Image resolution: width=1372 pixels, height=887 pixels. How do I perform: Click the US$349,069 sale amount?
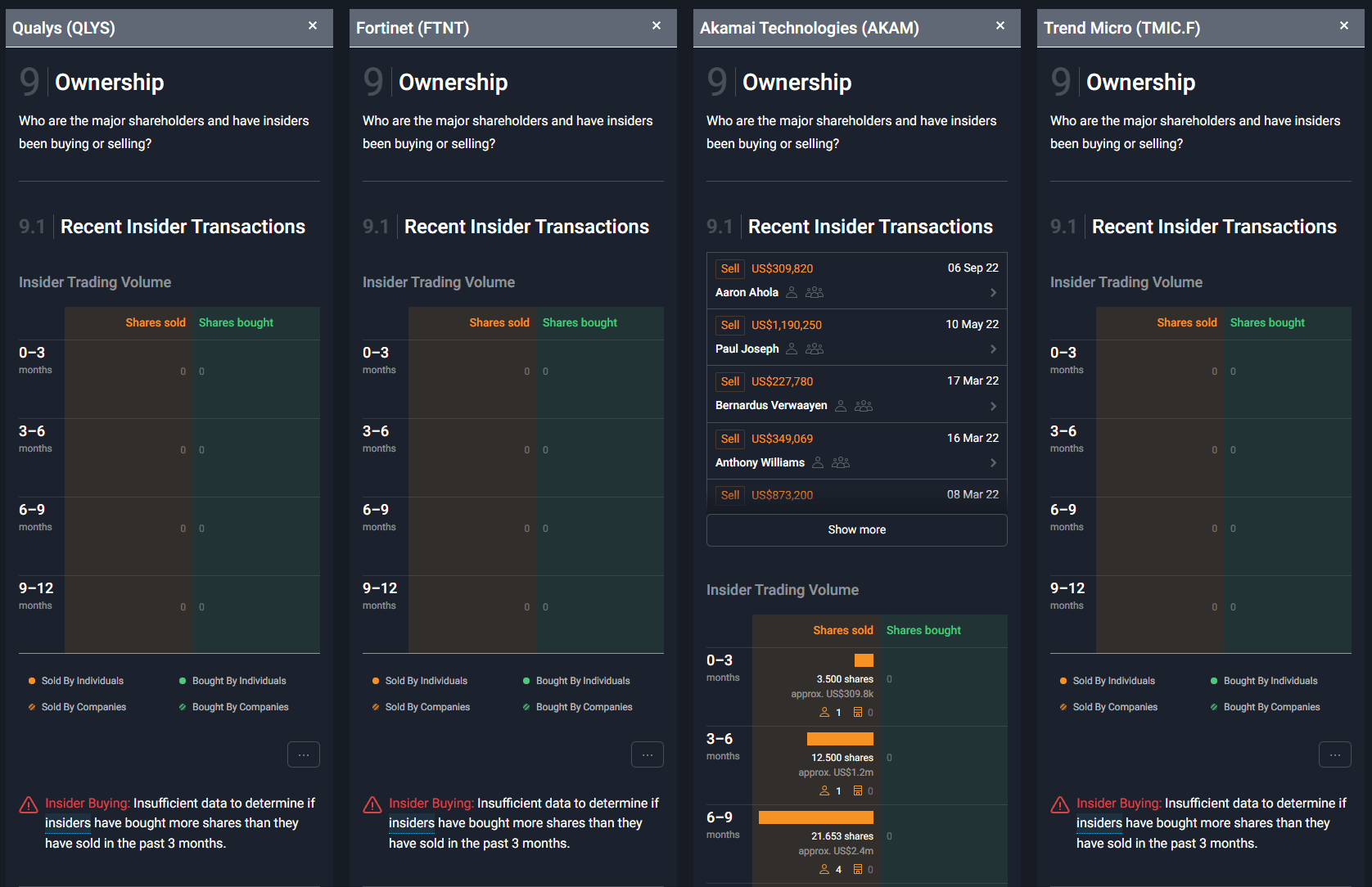point(783,439)
